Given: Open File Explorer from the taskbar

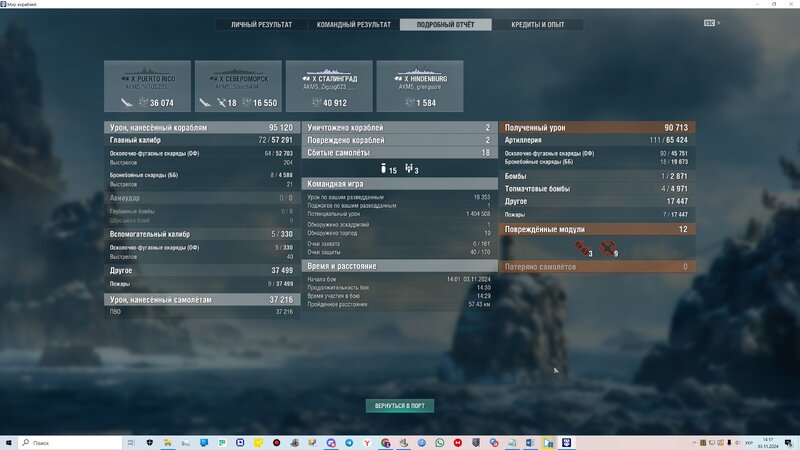Looking at the screenshot, I should (167, 442).
